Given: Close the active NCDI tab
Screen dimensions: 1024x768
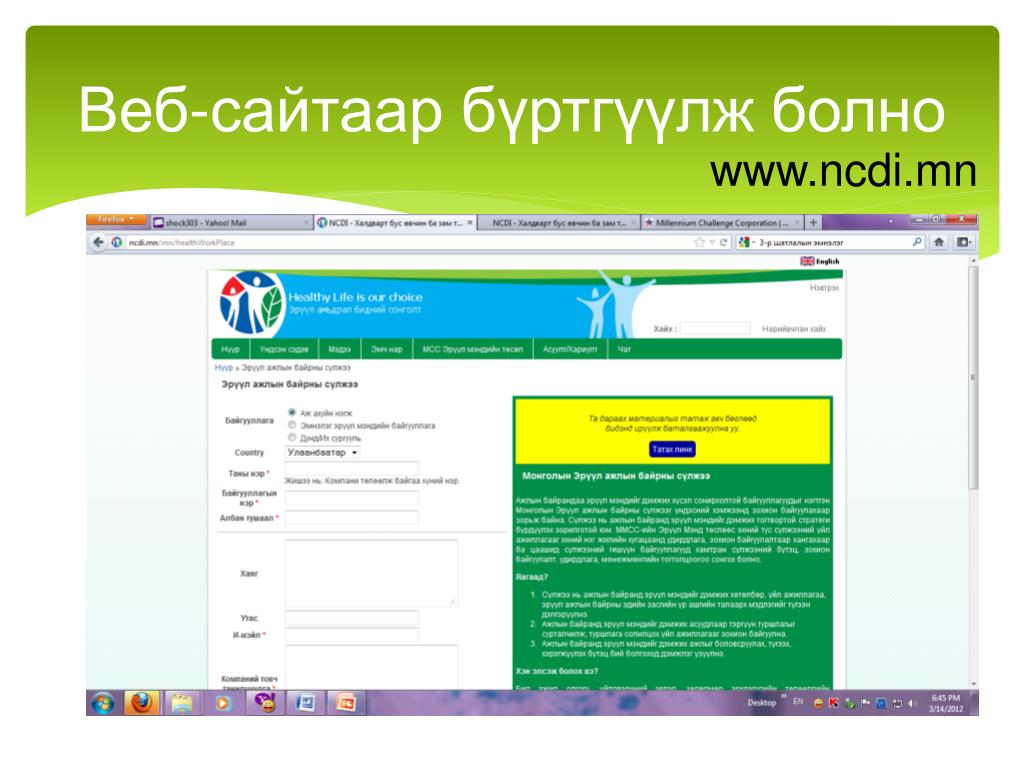Looking at the screenshot, I should pos(470,223).
